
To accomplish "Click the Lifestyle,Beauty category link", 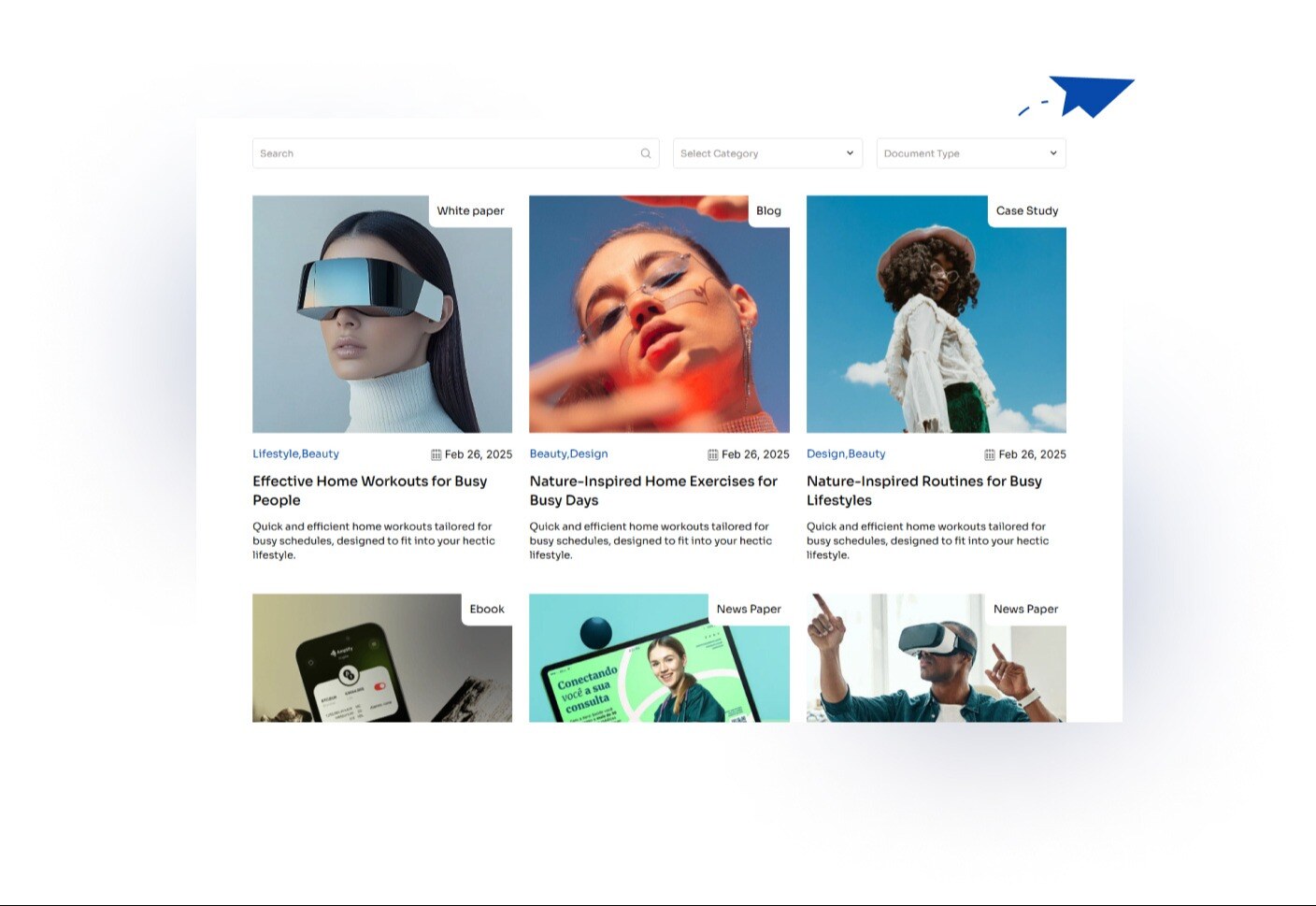I will click(294, 453).
